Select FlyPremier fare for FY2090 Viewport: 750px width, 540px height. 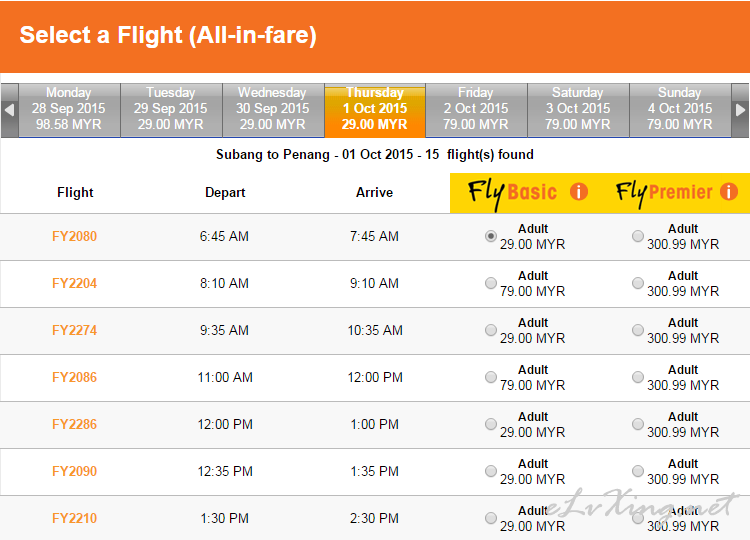click(x=638, y=471)
